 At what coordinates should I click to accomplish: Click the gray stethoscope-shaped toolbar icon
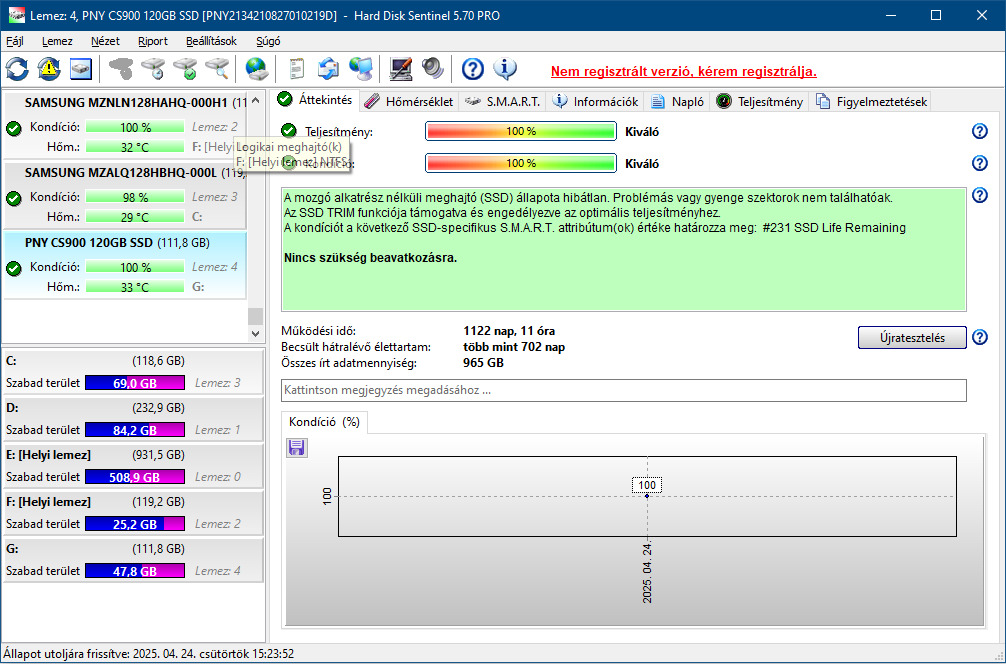(x=121, y=69)
